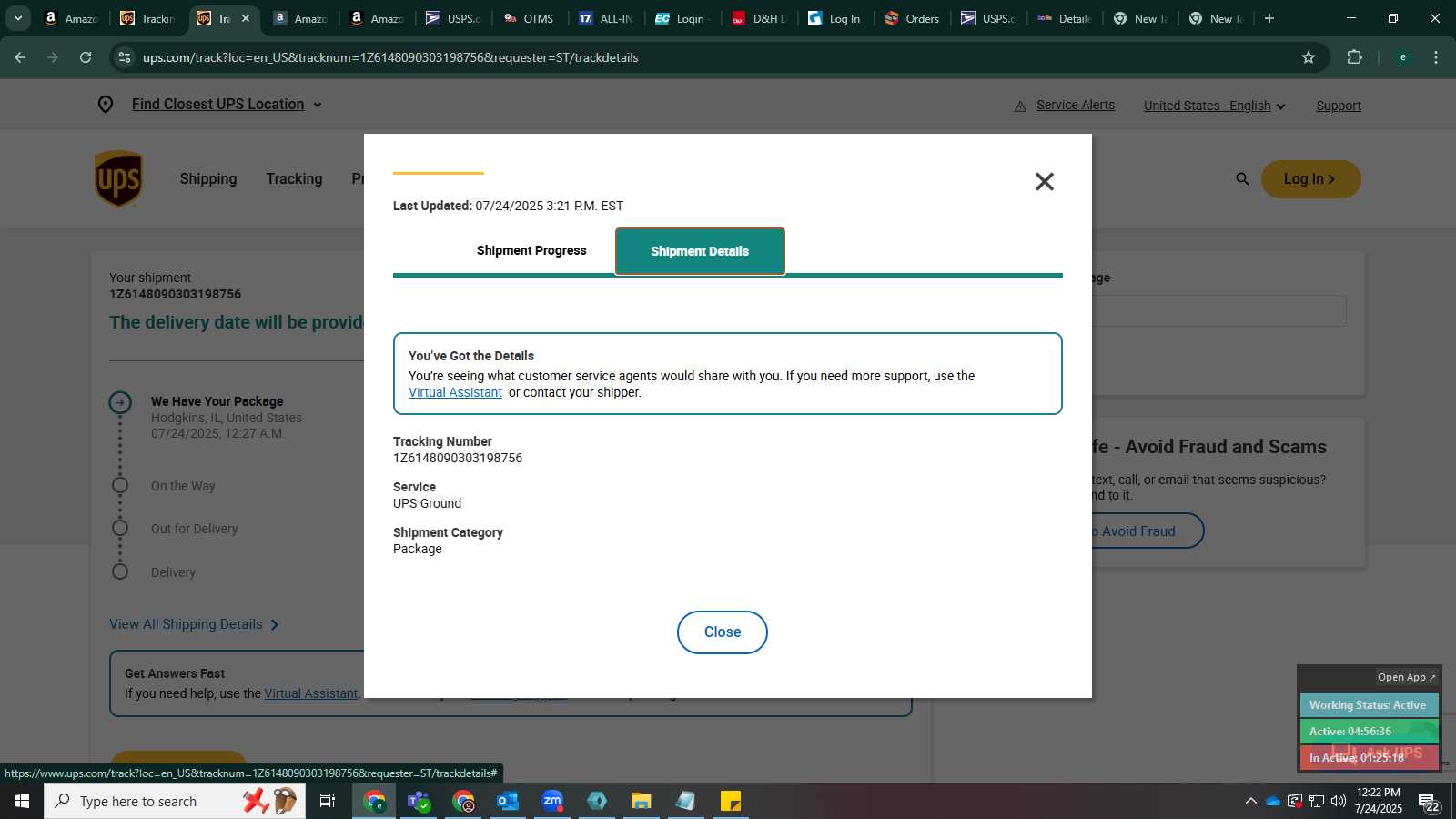Open Task View from taskbar
Screen dimensions: 1456x819
coord(328,801)
